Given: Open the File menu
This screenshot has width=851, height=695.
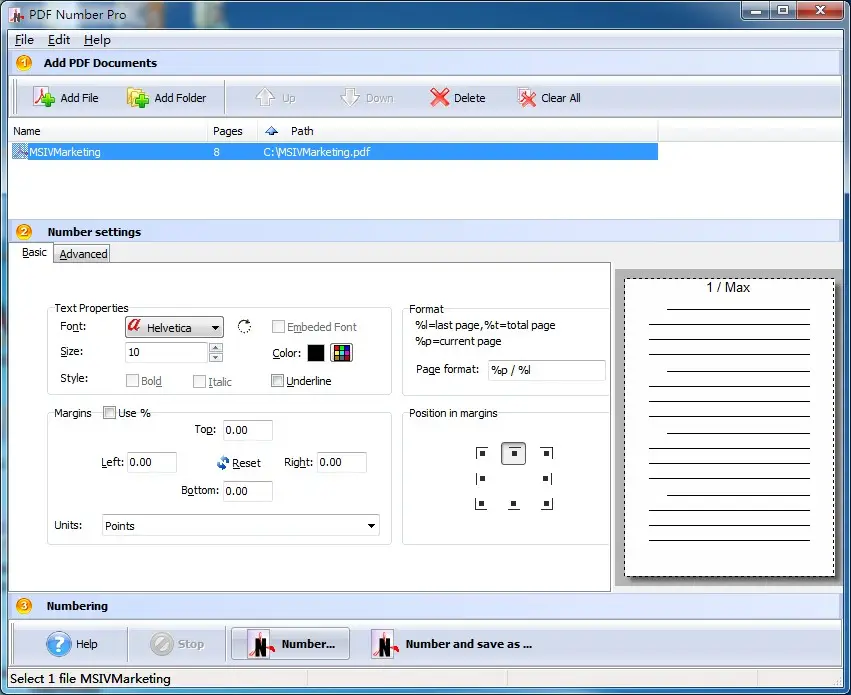Looking at the screenshot, I should click(24, 40).
